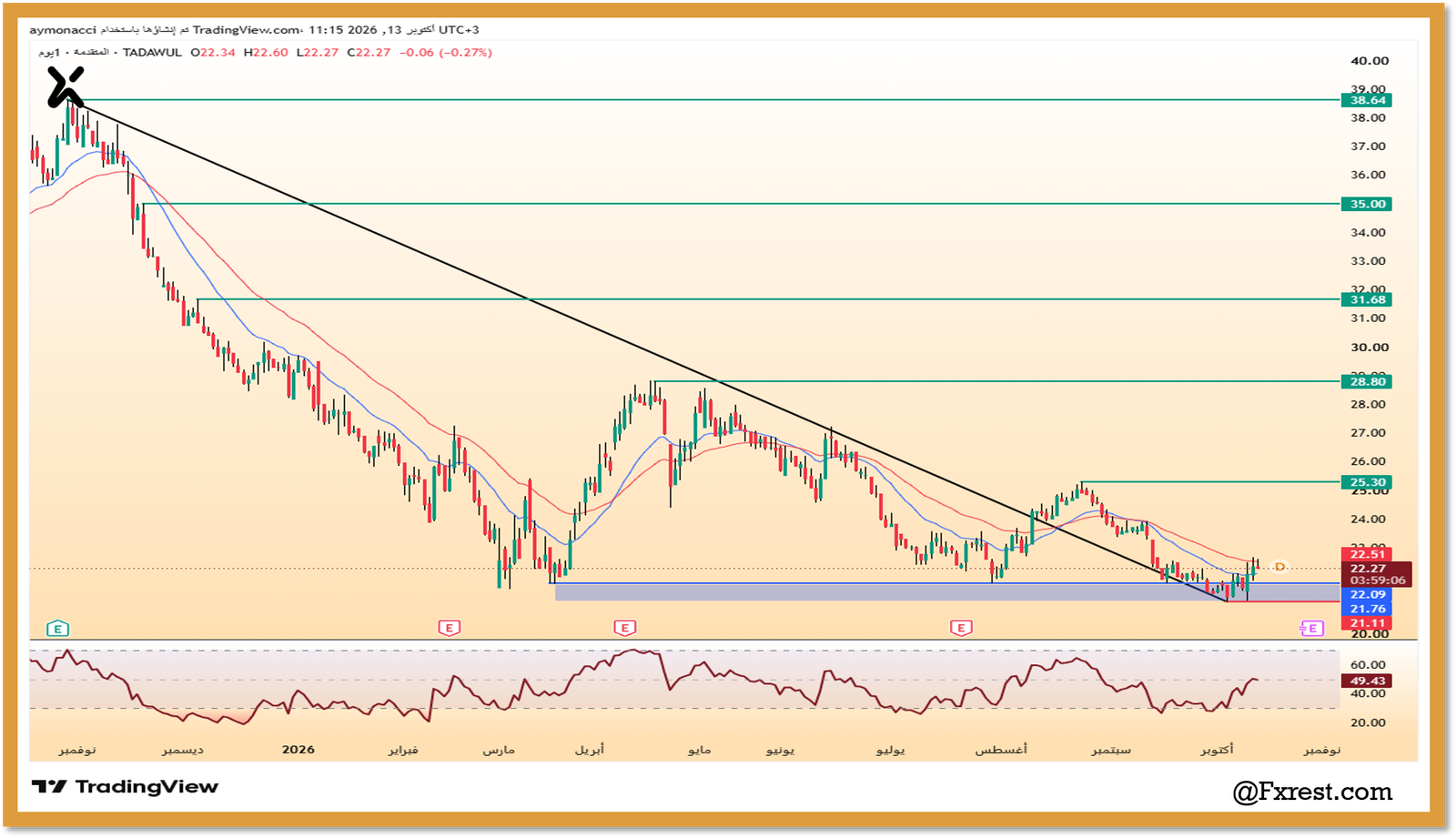The width and height of the screenshot is (1456, 838).
Task: Click the blue-grey support zone rectangle
Action: (x=946, y=592)
